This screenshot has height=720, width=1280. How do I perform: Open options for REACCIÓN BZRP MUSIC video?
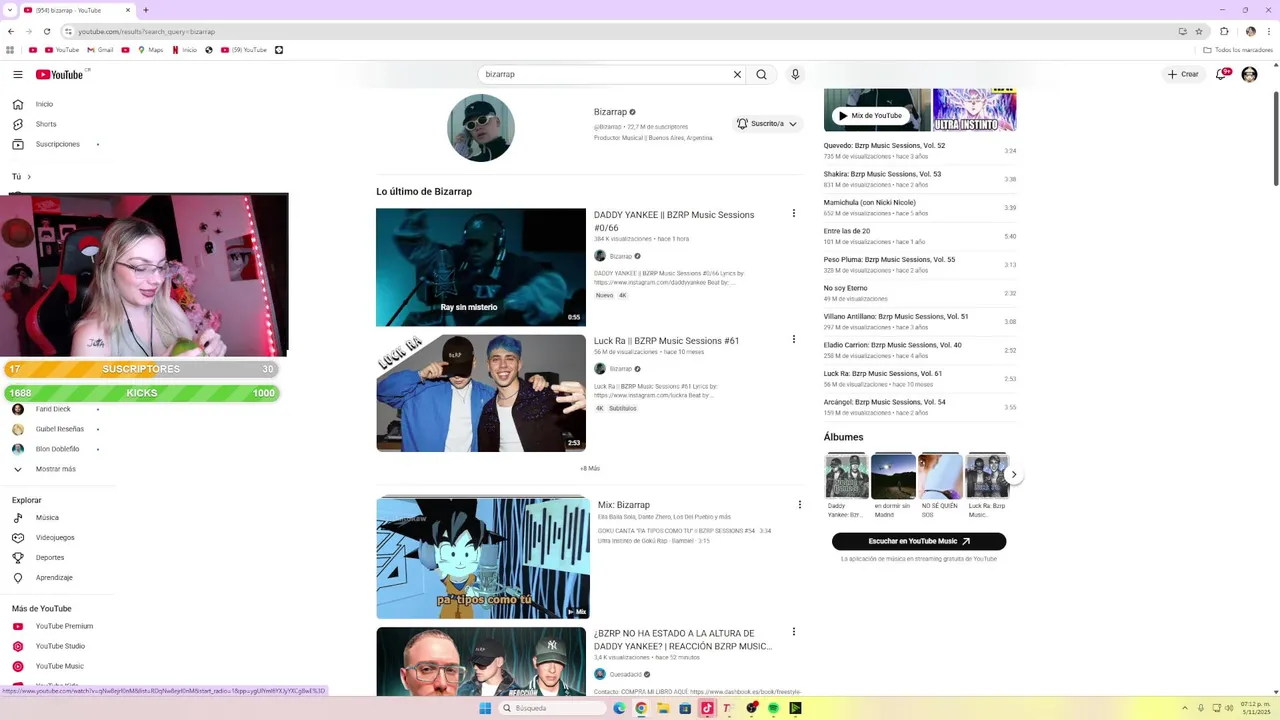point(794,632)
